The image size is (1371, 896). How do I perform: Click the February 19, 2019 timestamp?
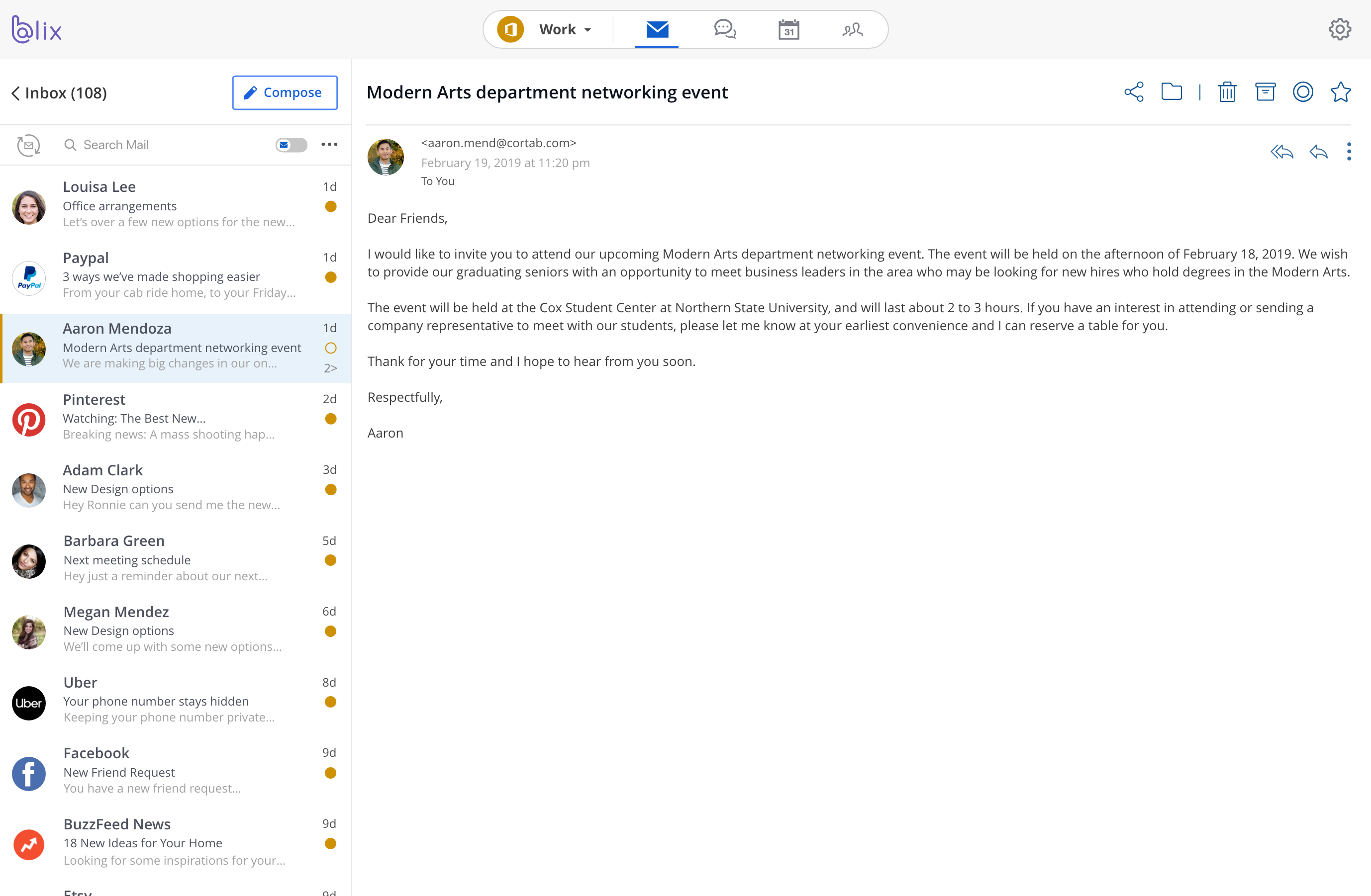(x=505, y=163)
